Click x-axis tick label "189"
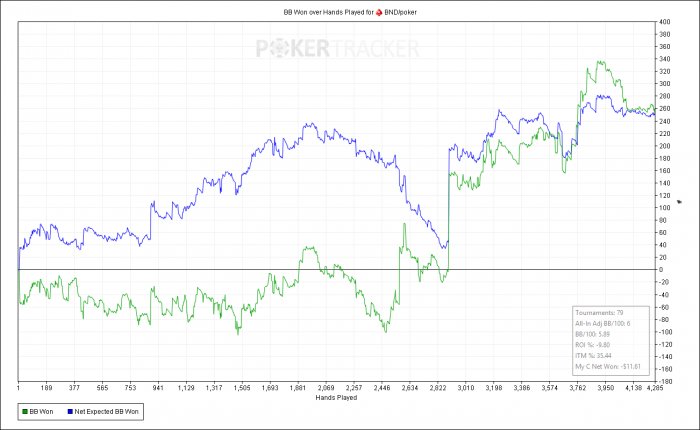This screenshot has width=700, height=430. click(46, 388)
